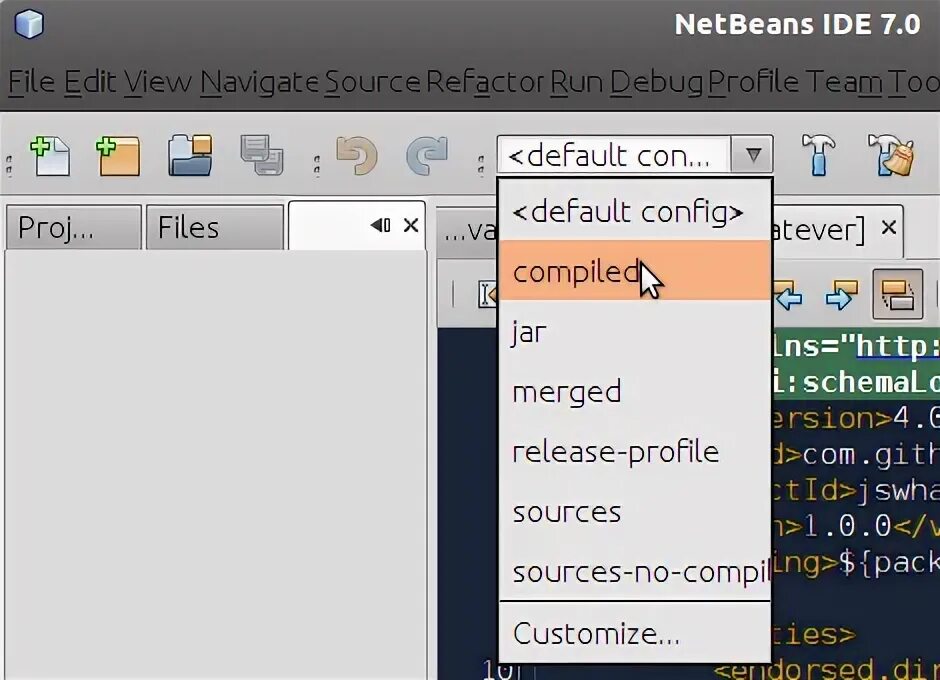Click the '<default con...' configuration field
The width and height of the screenshot is (940, 680).
[614, 155]
